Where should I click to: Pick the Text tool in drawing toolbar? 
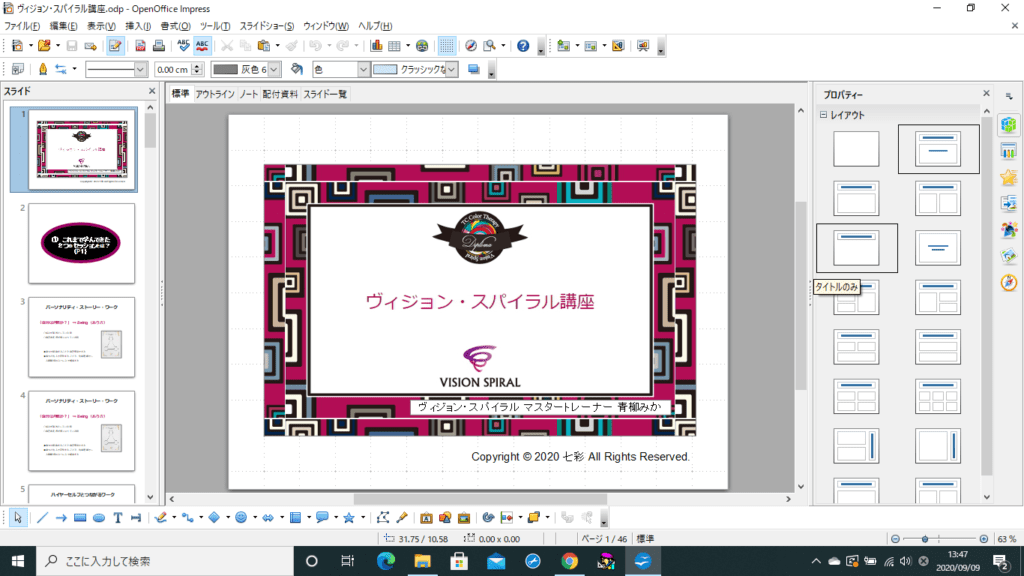[118, 518]
